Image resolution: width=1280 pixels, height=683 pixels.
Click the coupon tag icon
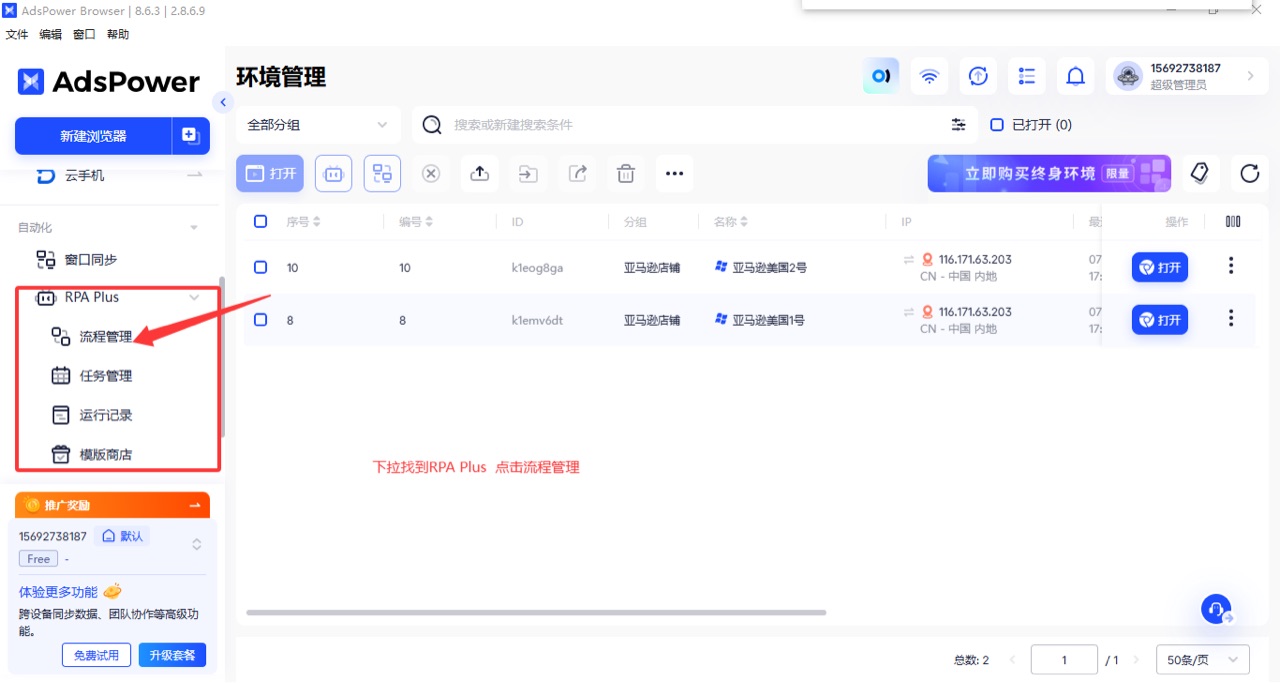(1200, 173)
